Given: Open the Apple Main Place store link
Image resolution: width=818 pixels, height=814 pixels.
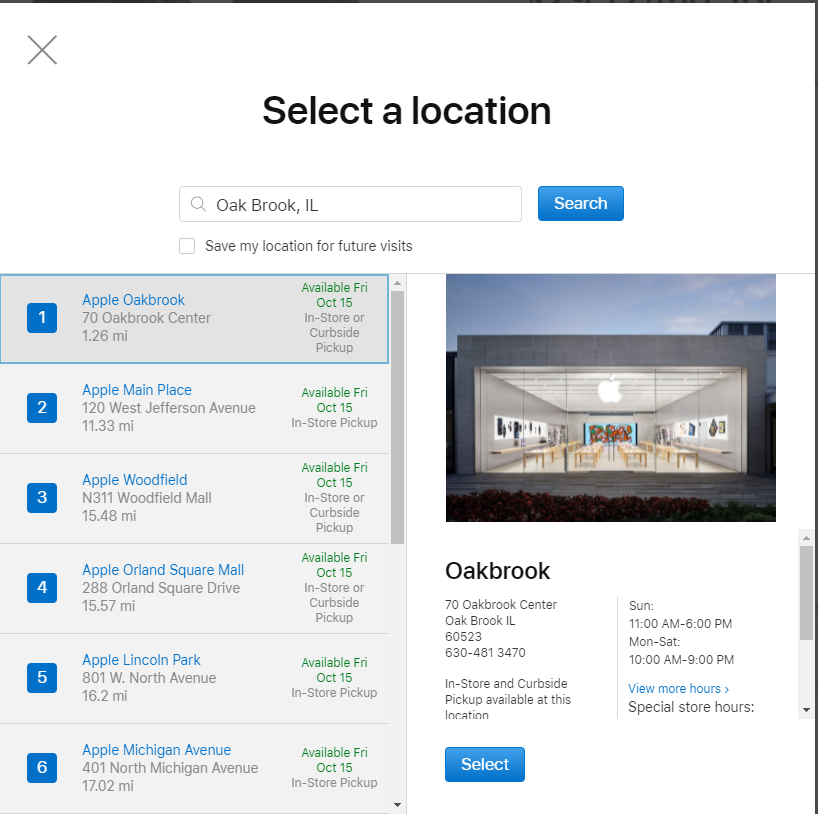Looking at the screenshot, I should 137,390.
